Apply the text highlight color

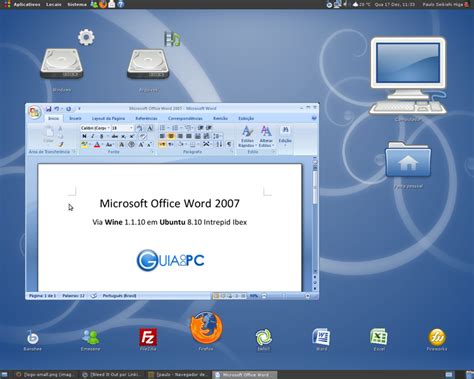click(x=84, y=145)
